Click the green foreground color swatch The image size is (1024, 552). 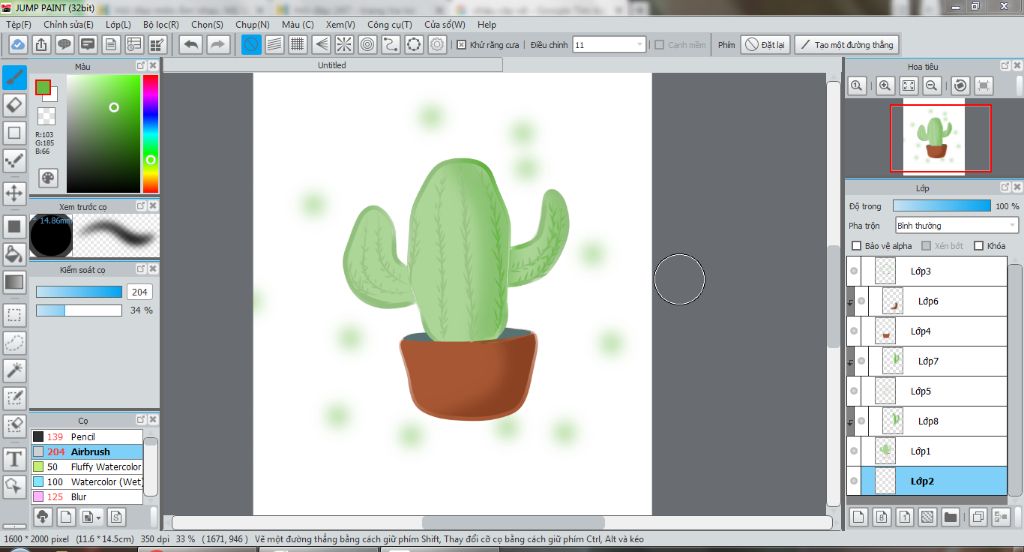[x=43, y=88]
